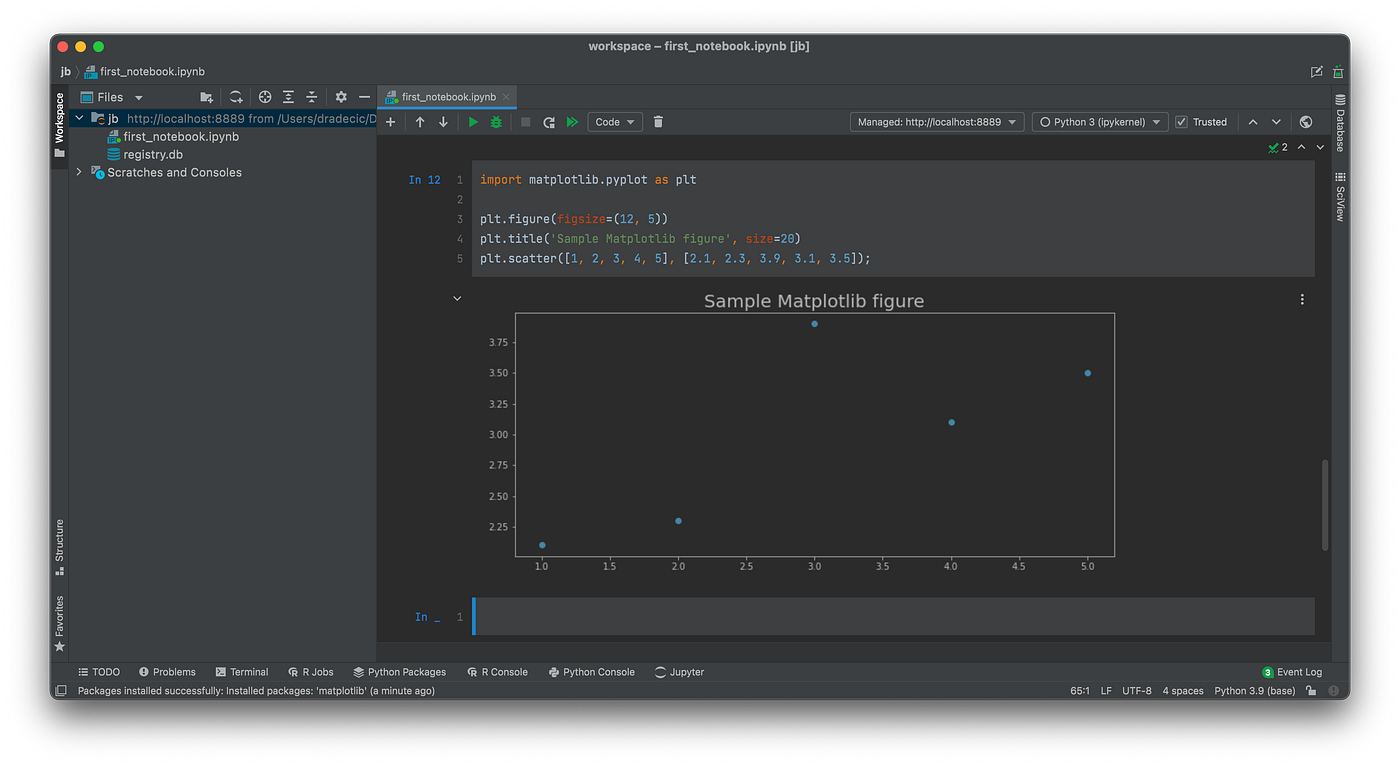Open the plot options kebab menu
Viewport: 1400px width, 766px height.
click(x=1301, y=298)
